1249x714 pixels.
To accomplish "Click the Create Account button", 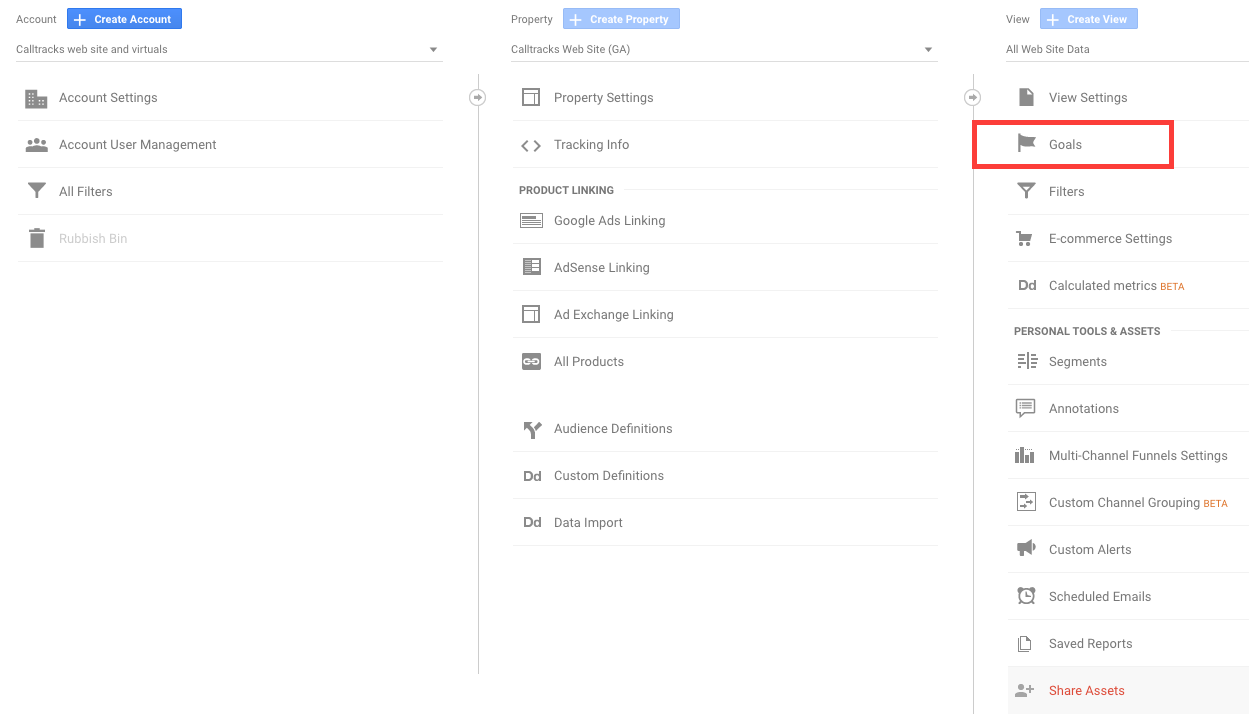I will coord(124,19).
